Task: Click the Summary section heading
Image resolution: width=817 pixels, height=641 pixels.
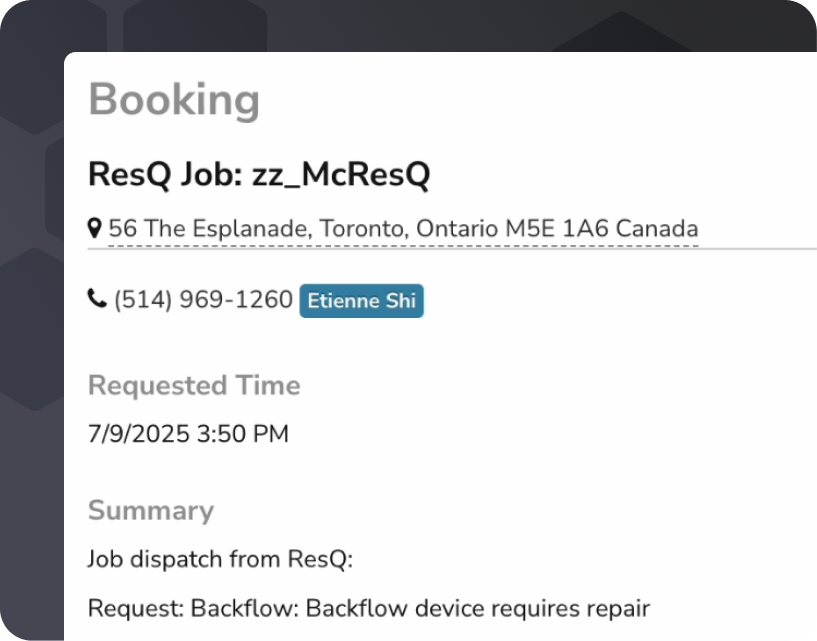Action: pos(151,510)
